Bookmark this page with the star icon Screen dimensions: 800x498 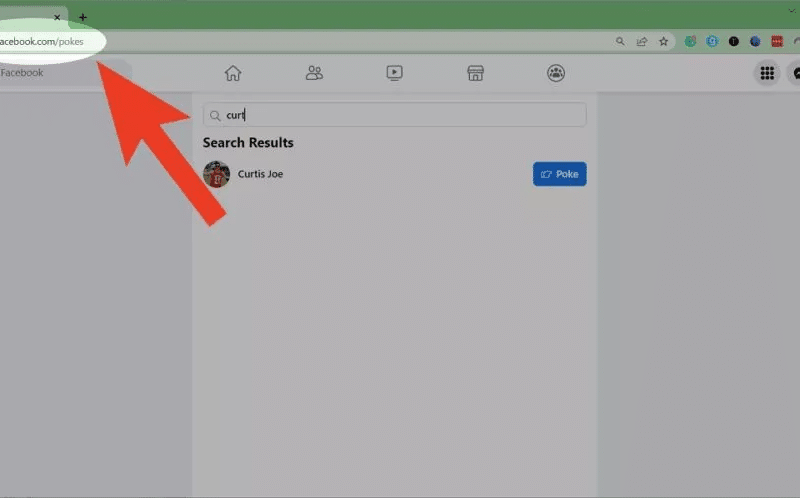click(663, 42)
